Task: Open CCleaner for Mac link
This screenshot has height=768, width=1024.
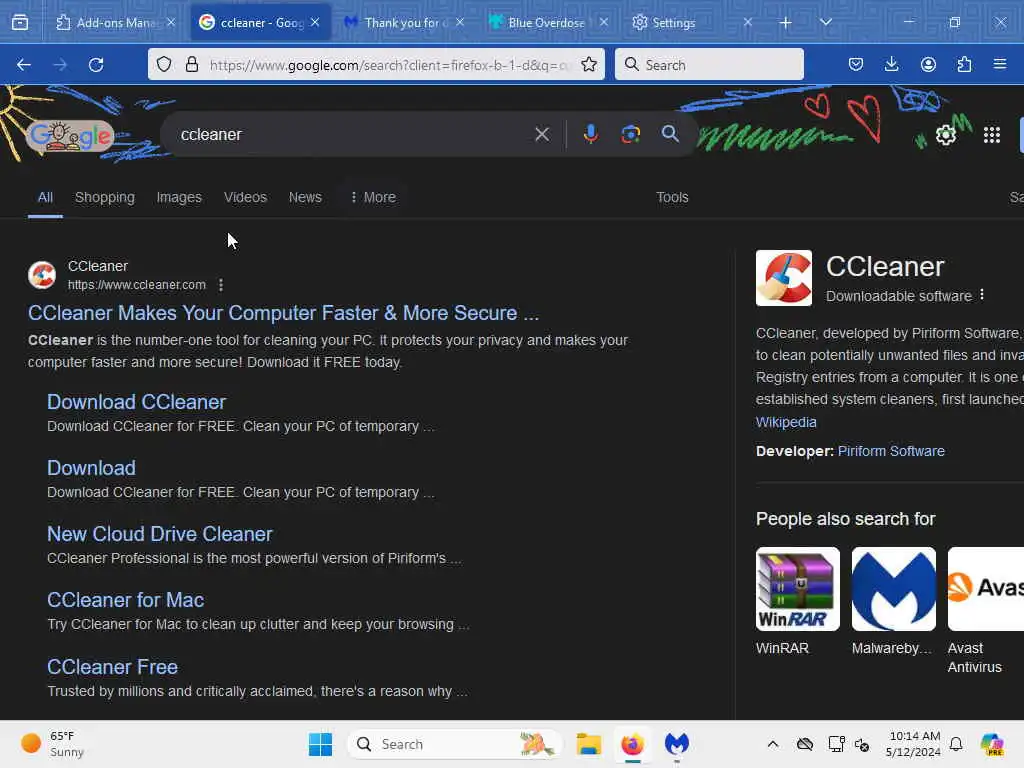Action: tap(125, 600)
